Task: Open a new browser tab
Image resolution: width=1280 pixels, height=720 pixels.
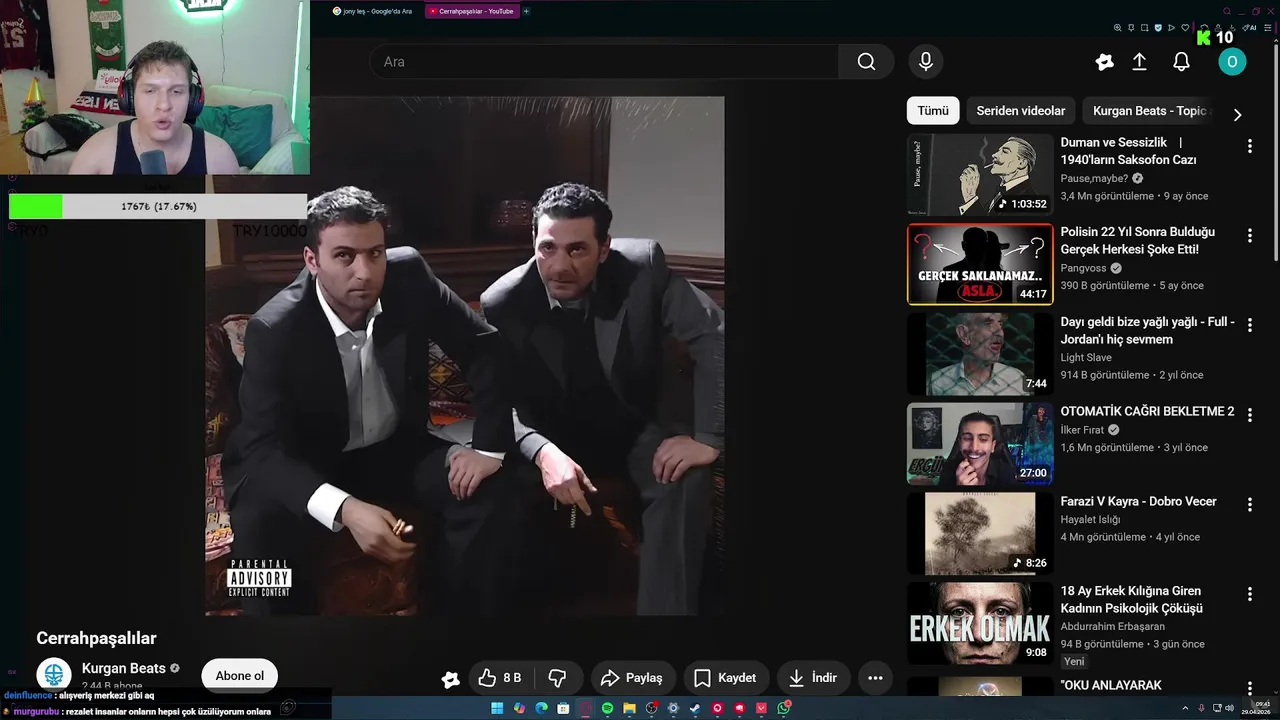Action: [x=526, y=11]
